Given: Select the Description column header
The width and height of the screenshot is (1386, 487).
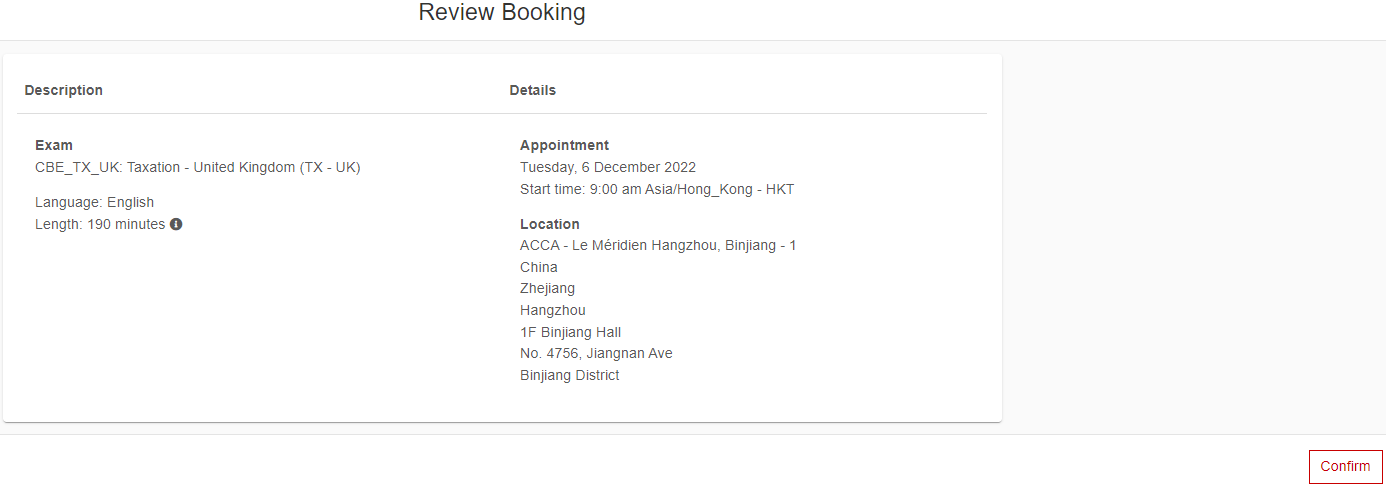Looking at the screenshot, I should 64,90.
